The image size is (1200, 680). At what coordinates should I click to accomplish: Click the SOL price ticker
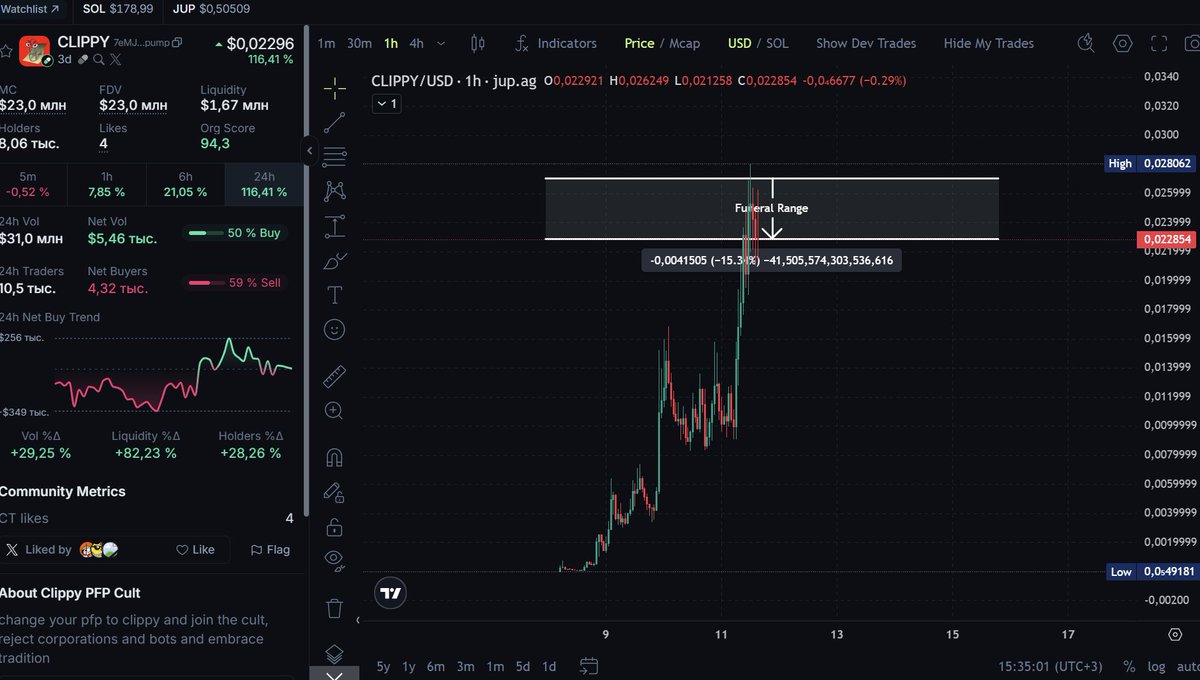[x=118, y=9]
